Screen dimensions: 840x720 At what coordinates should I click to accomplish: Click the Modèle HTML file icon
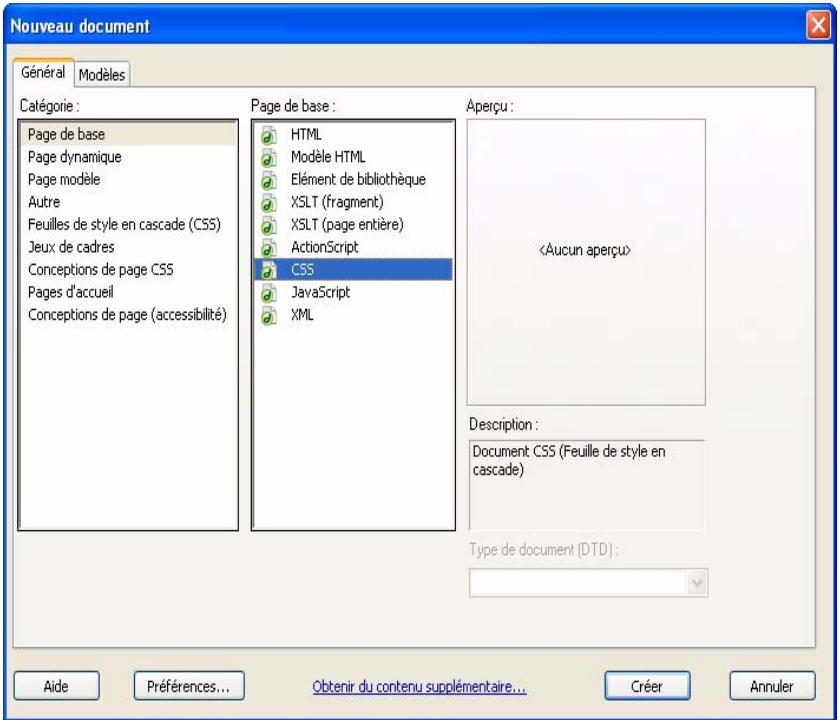click(x=269, y=158)
